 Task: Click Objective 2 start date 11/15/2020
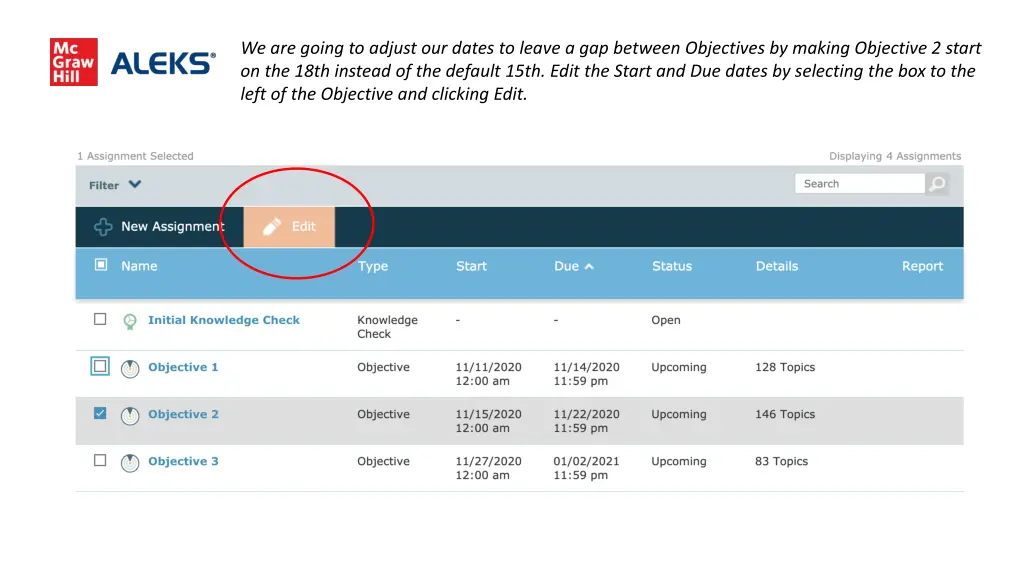(x=488, y=414)
